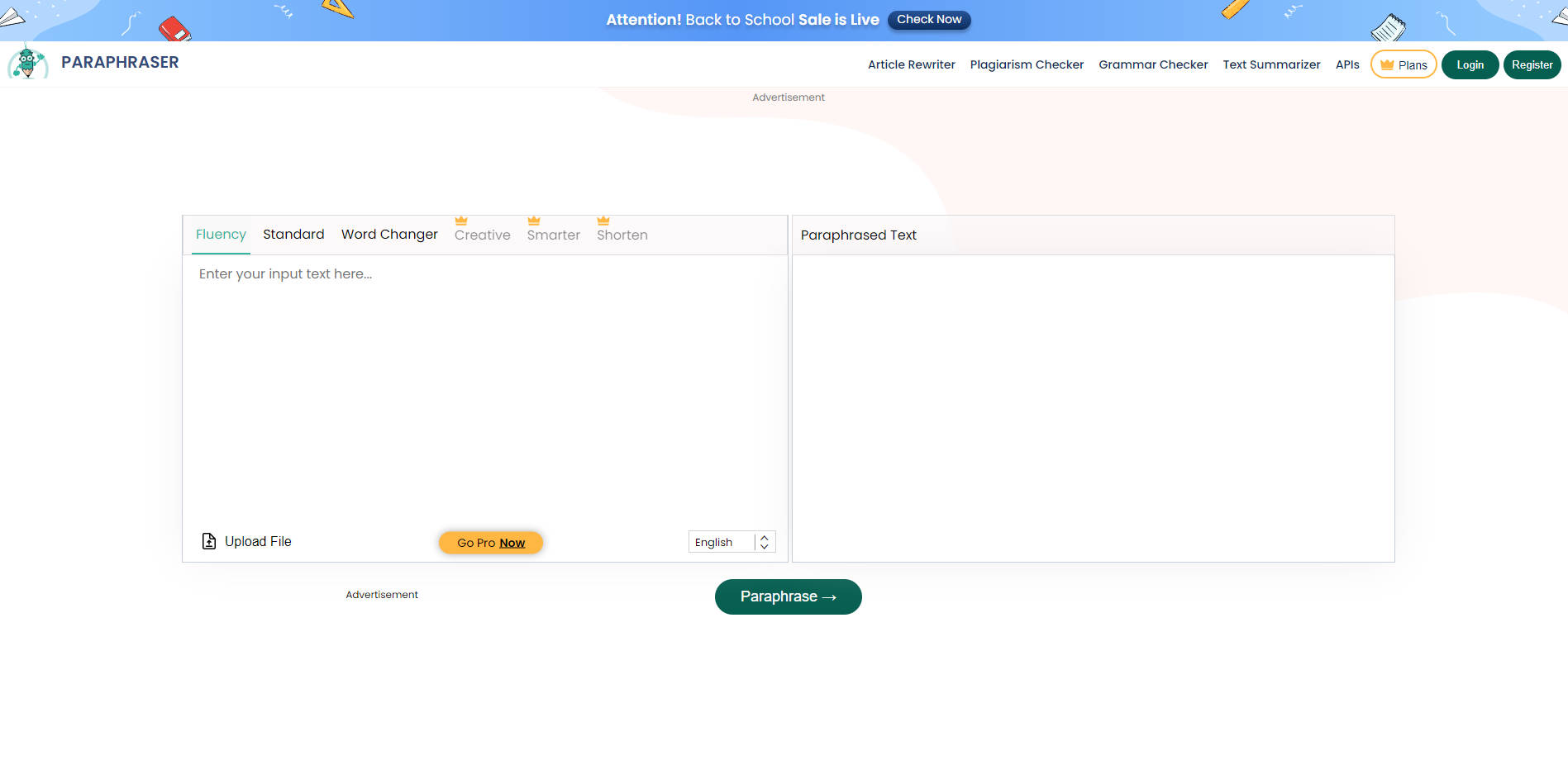The width and height of the screenshot is (1568, 765).
Task: Select the Fluency mode tab
Action: pyautogui.click(x=221, y=235)
